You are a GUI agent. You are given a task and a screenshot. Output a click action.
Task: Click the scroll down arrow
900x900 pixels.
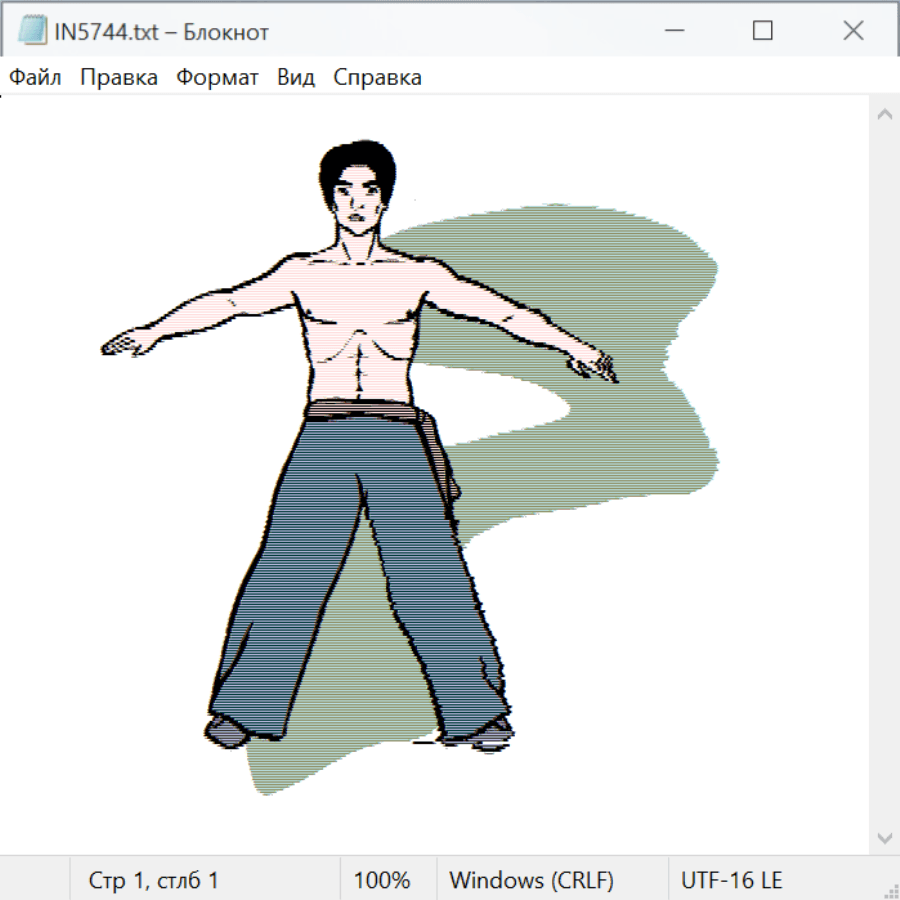point(884,836)
